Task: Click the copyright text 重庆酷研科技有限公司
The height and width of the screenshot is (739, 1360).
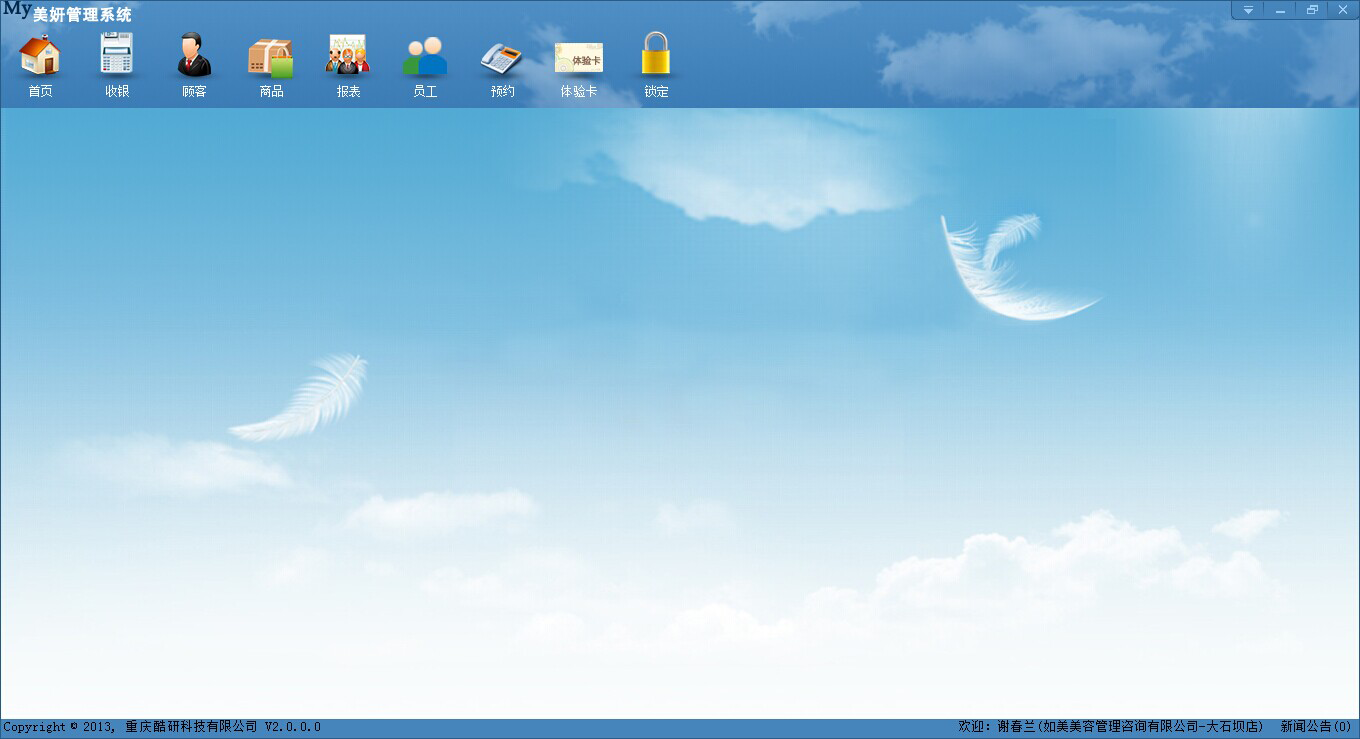Action: point(192,727)
